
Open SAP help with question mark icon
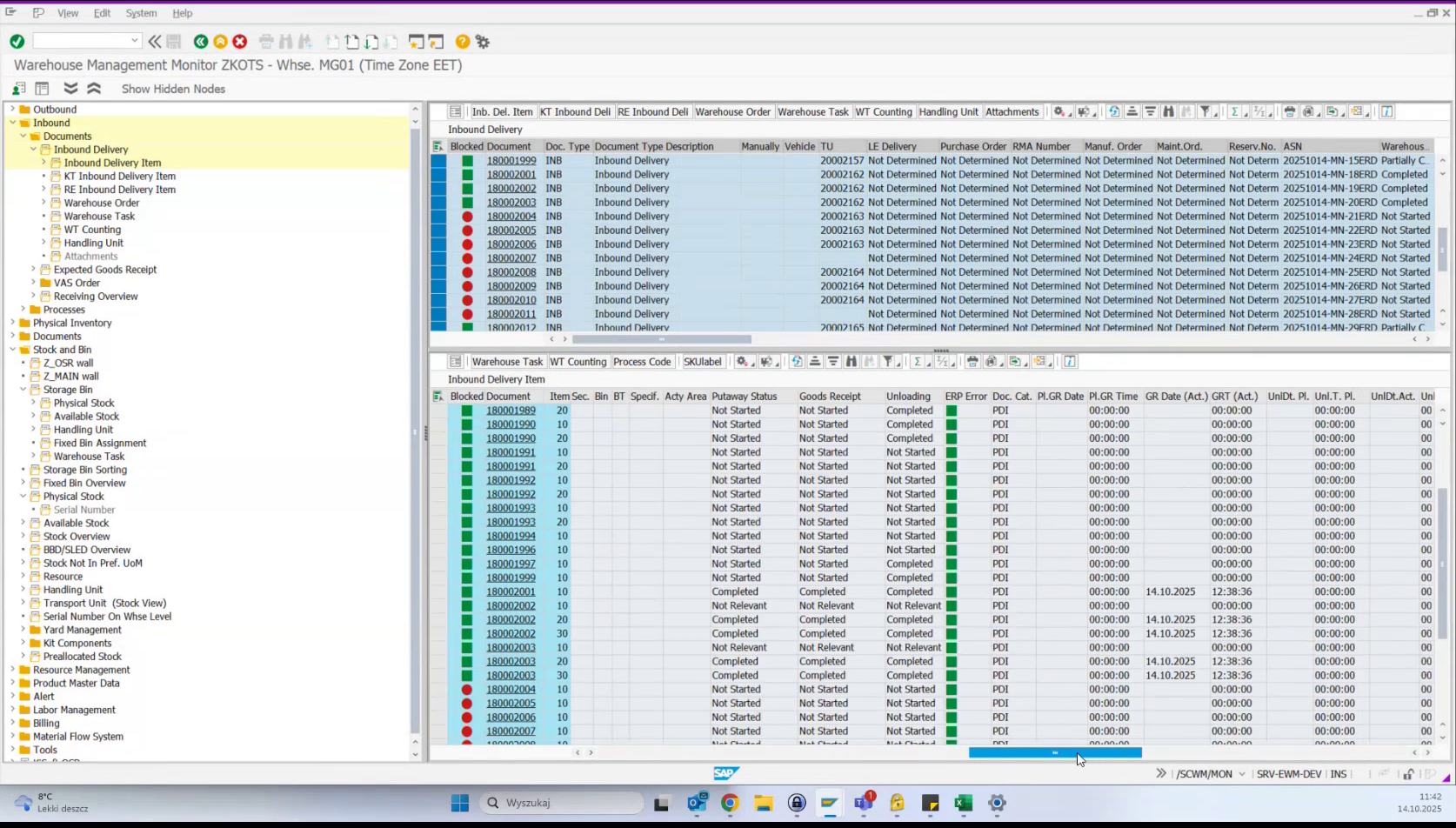tap(463, 41)
